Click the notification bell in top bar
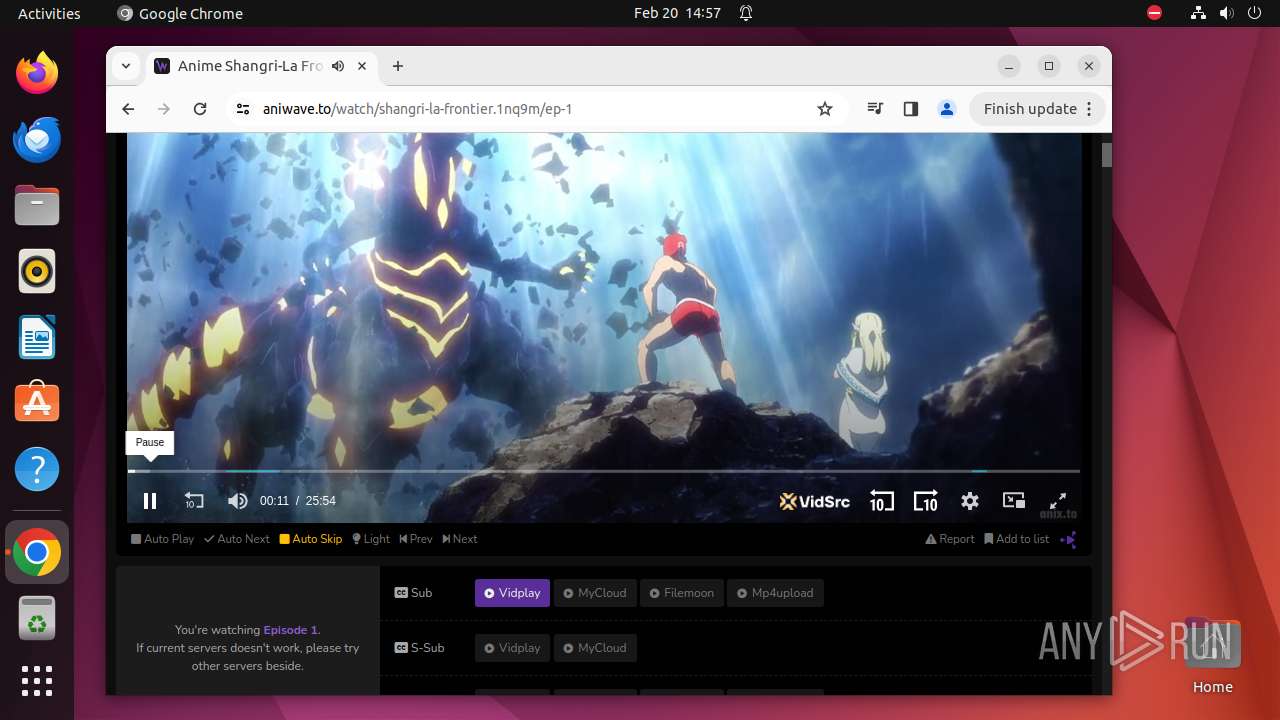The height and width of the screenshot is (720, 1280). pyautogui.click(x=746, y=13)
